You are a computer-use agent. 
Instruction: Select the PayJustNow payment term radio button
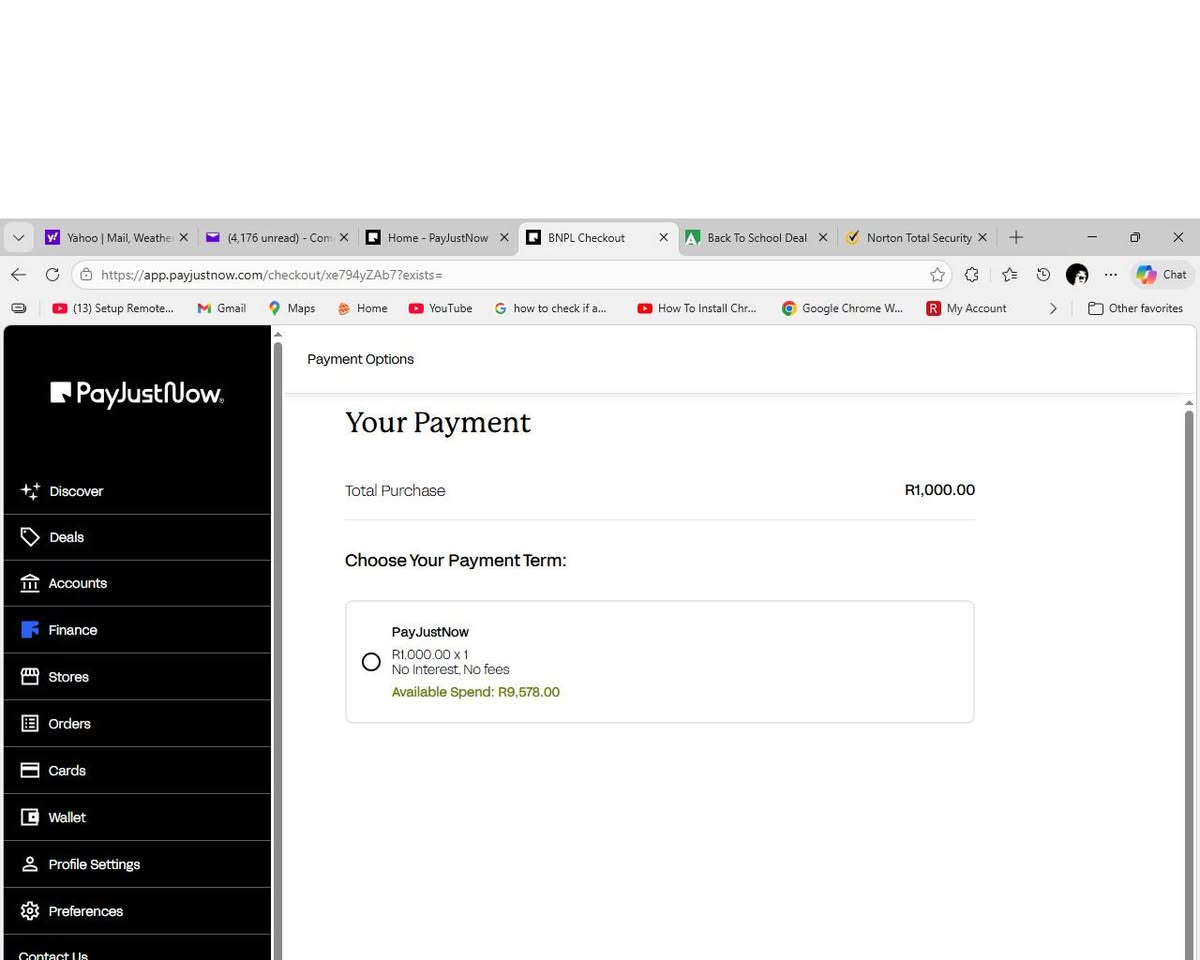[371, 662]
